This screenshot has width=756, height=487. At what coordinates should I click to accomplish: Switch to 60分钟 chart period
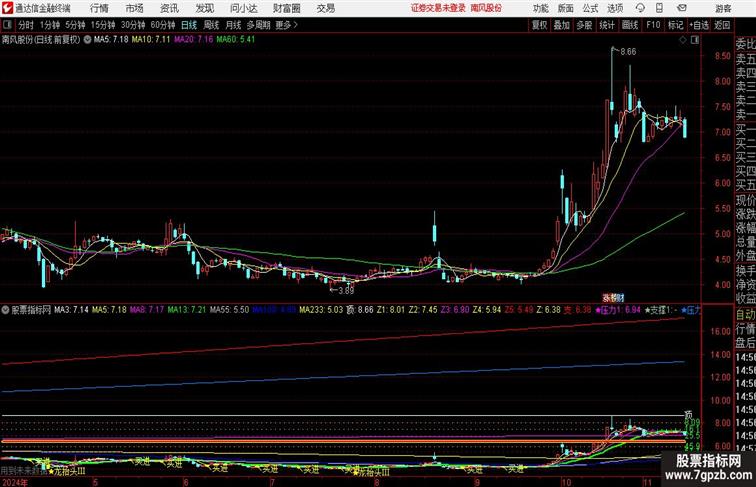(163, 25)
